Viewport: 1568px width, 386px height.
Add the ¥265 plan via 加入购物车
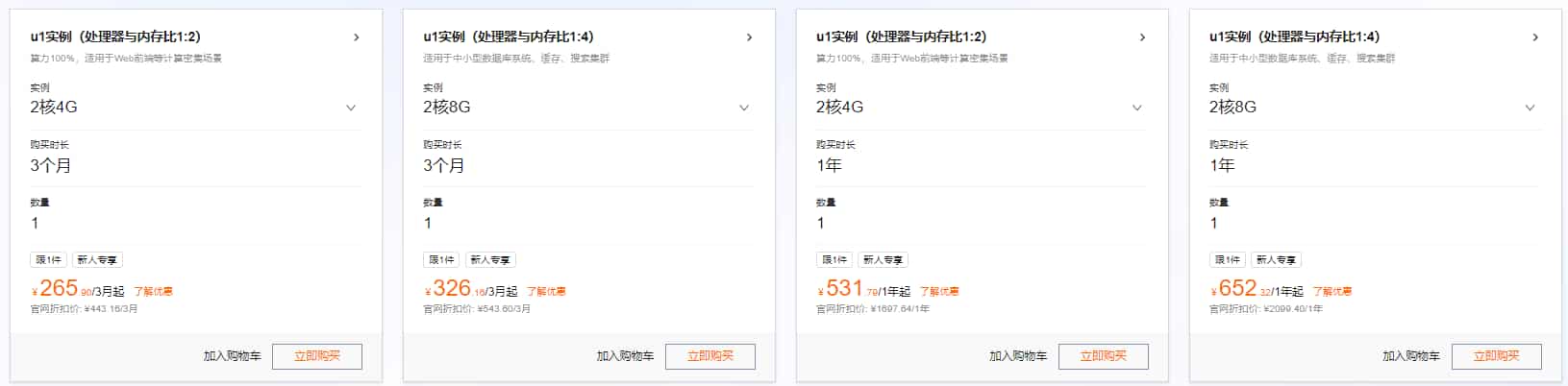tap(232, 356)
